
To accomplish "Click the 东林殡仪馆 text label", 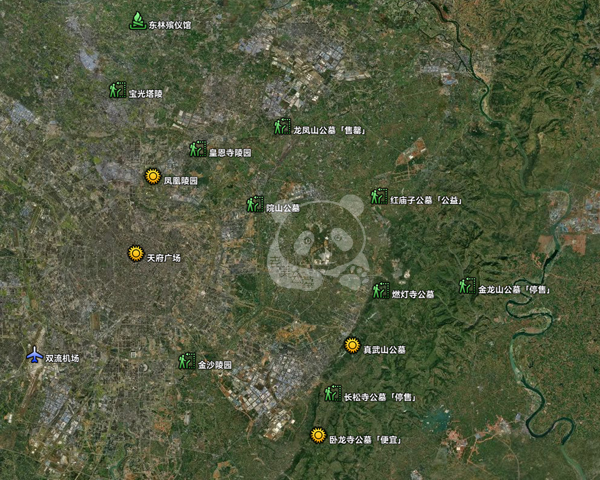I will click(x=170, y=25).
